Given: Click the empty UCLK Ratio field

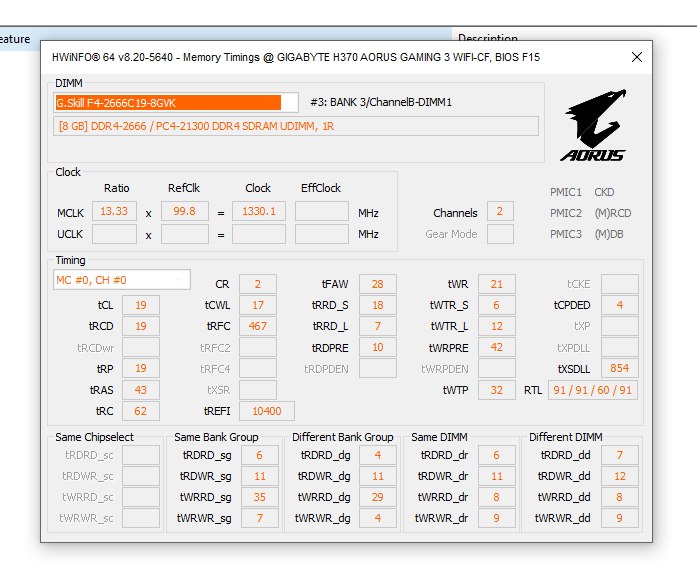Looking at the screenshot, I should [114, 234].
